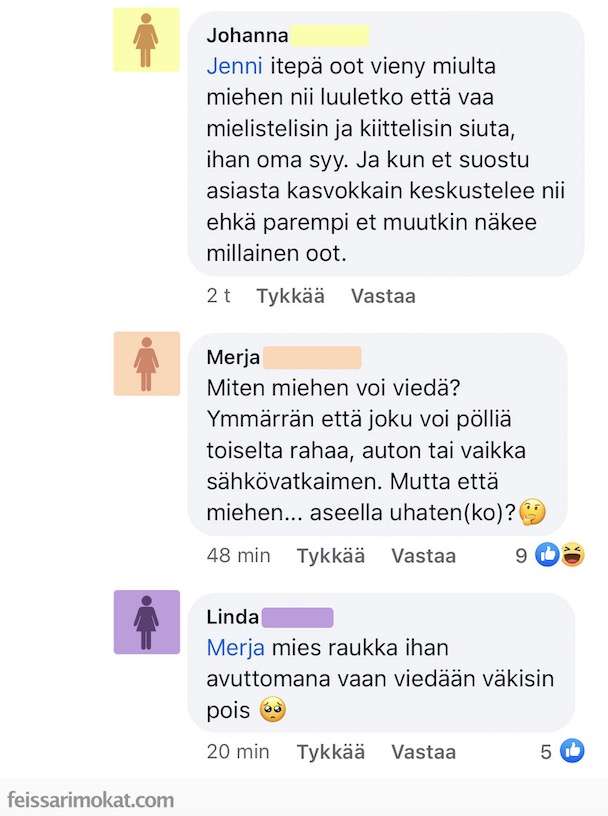608x816 pixels.
Task: Click the thinking emoji in Merja's comment
Action: (533, 514)
